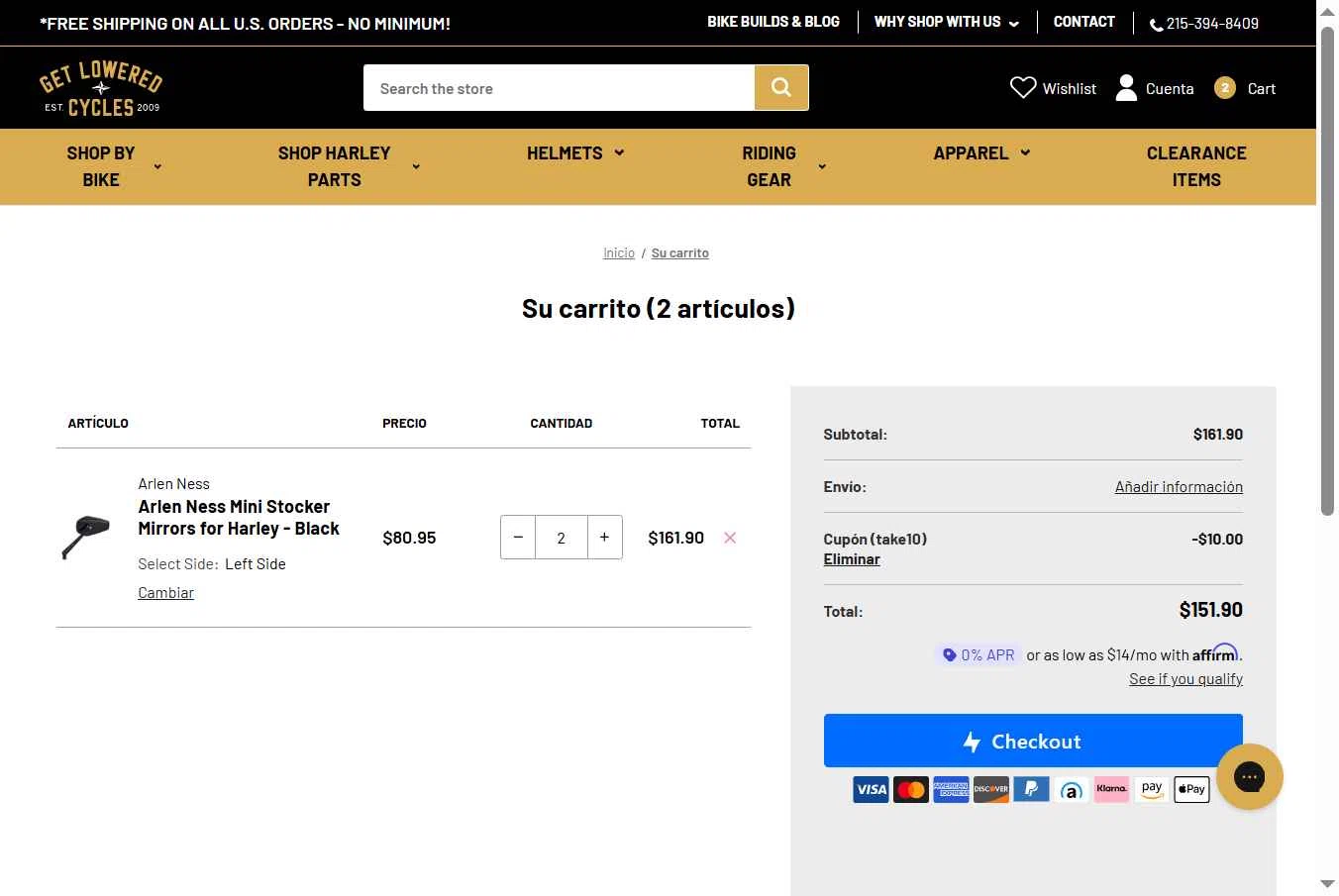1339x896 pixels.
Task: Click the $151.90 total amount
Action: (x=1210, y=610)
